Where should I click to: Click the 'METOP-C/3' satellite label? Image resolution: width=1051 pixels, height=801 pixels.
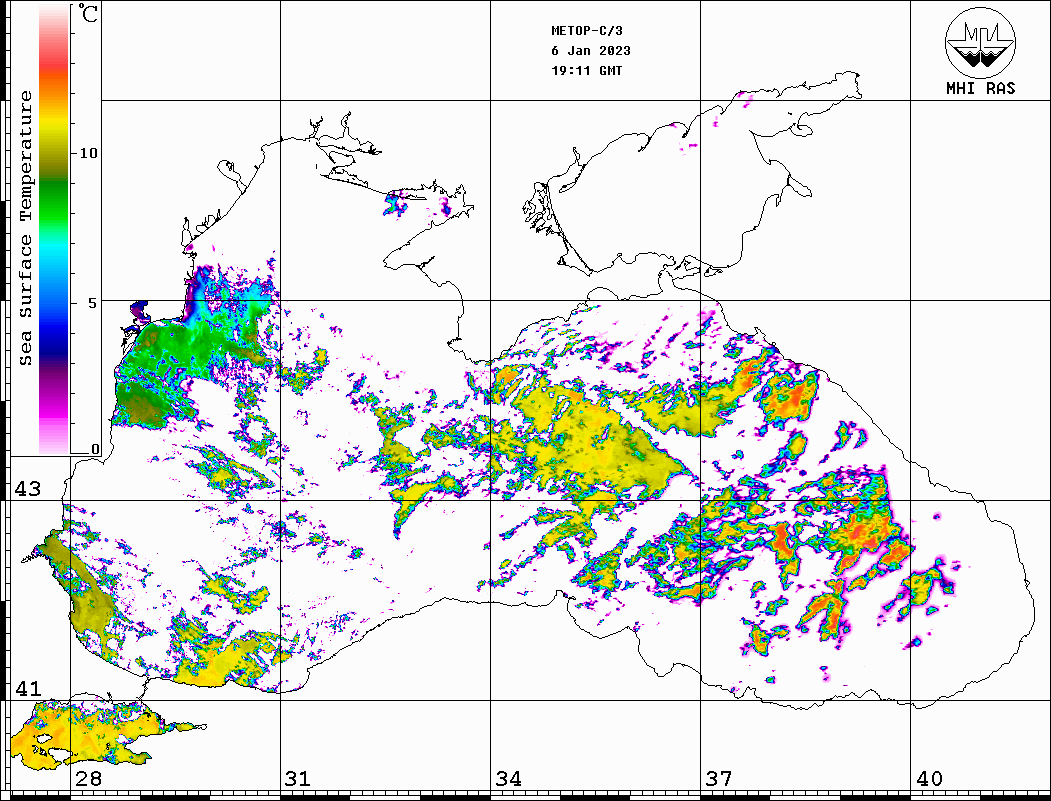[x=586, y=31]
